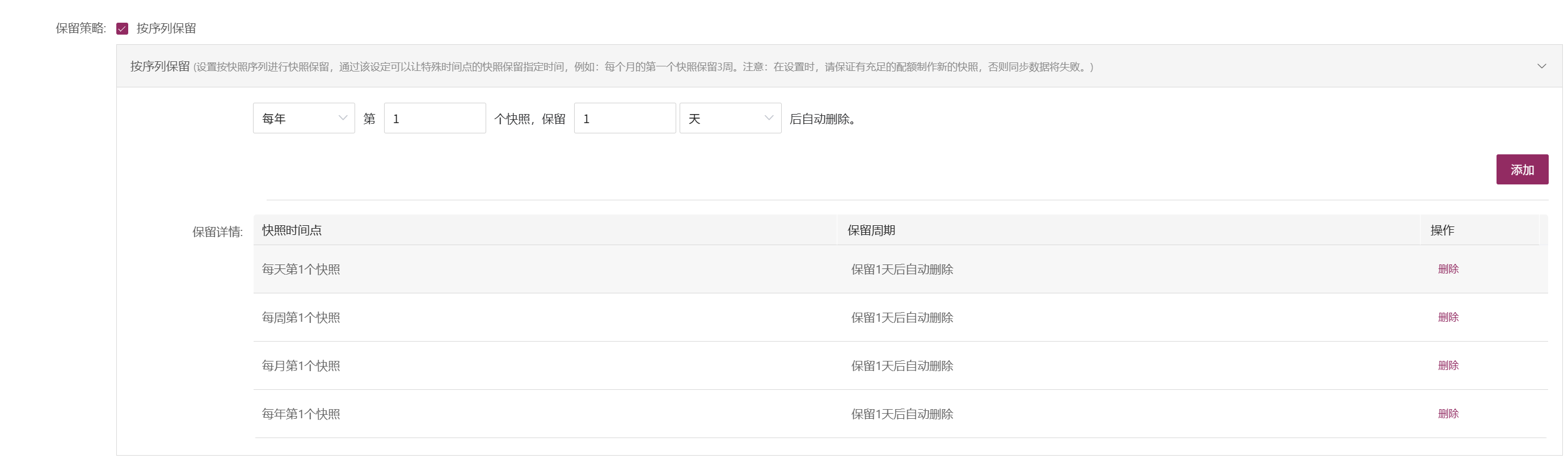Select the 每月第1个快照 row text
Screen dimensions: 1568x471
coord(301,365)
